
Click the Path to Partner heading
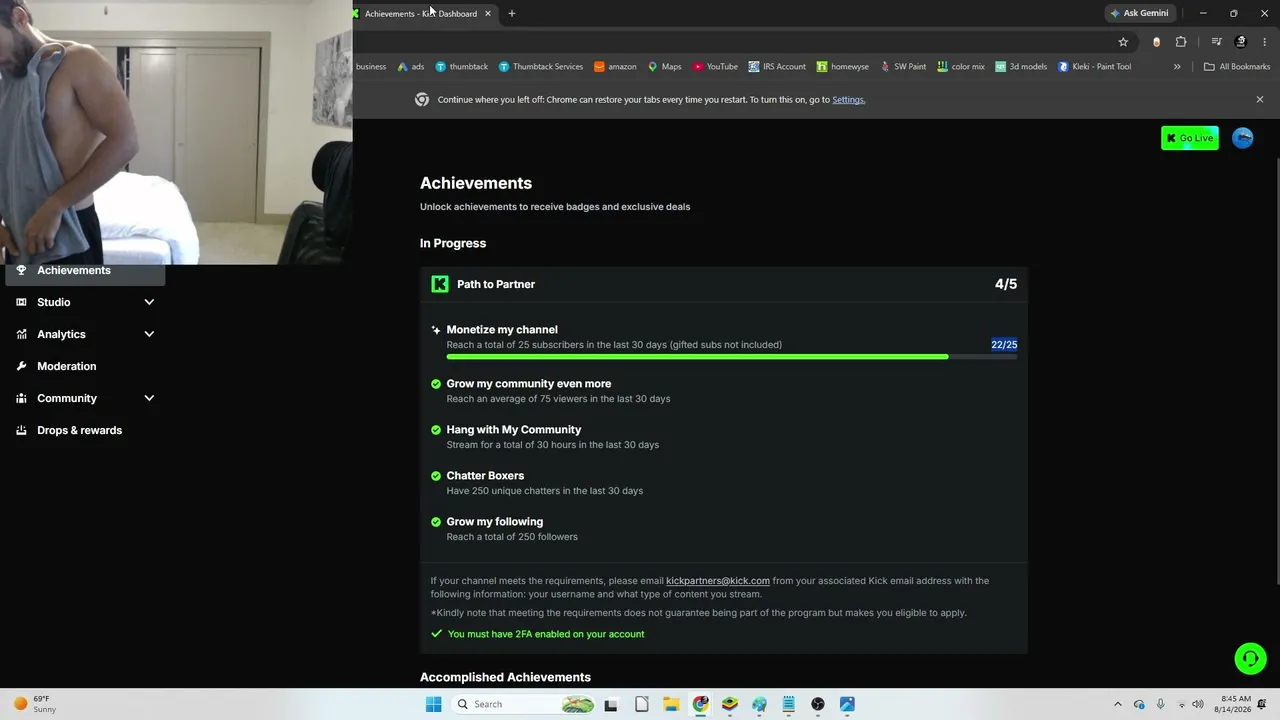click(496, 284)
